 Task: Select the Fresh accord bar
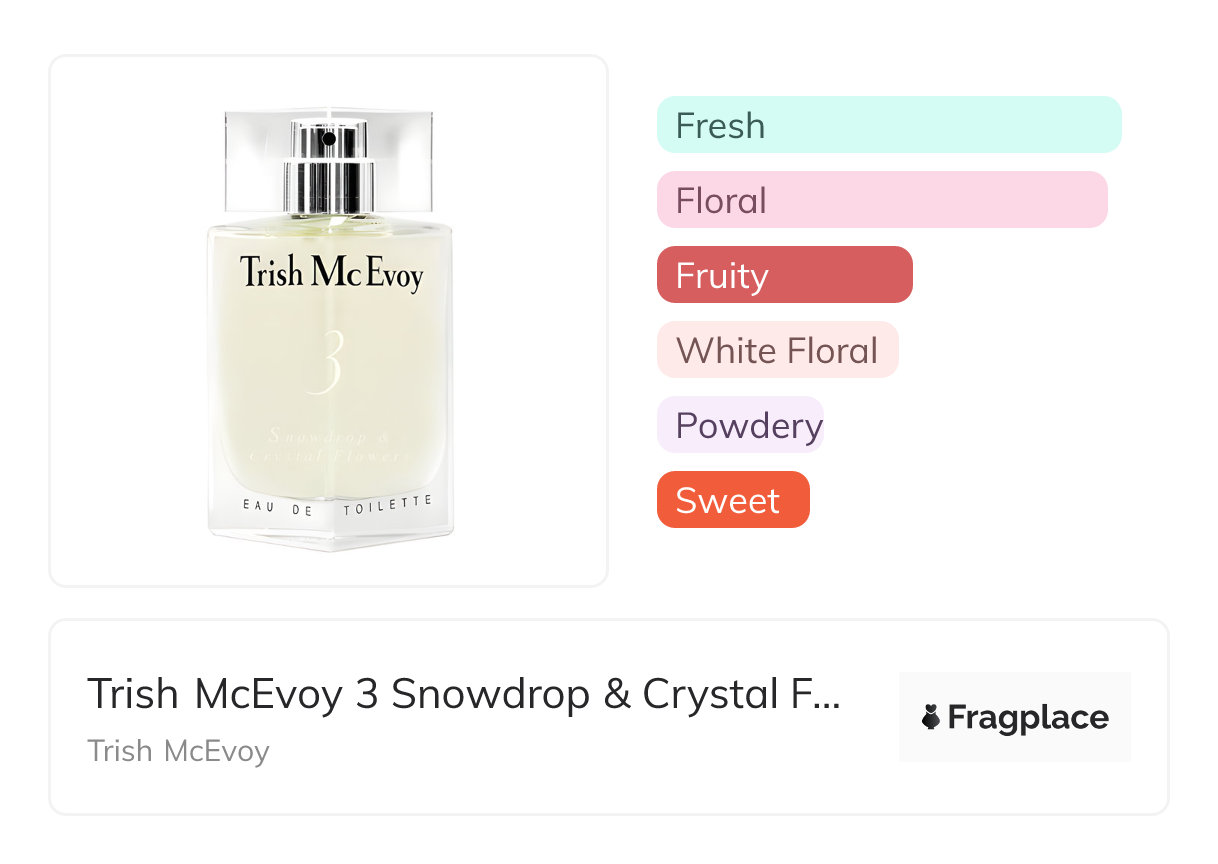pos(889,125)
